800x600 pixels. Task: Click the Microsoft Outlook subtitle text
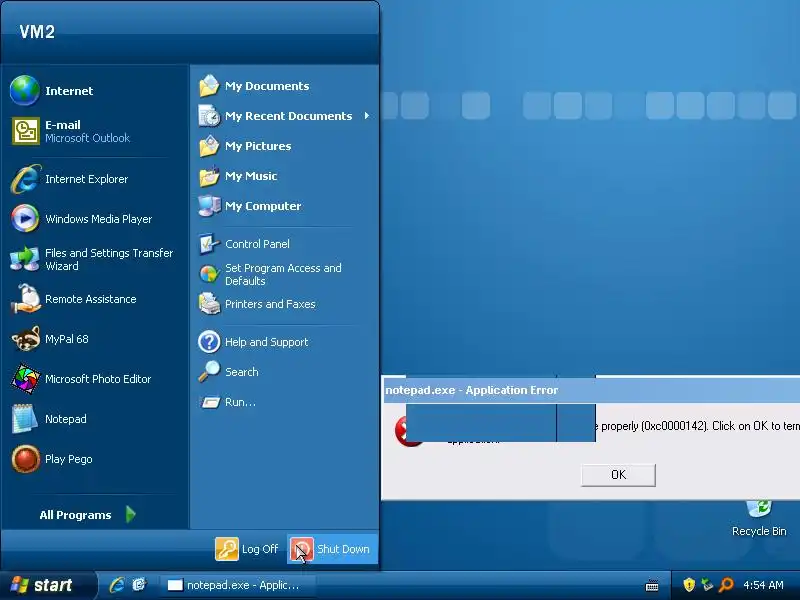[87, 138]
